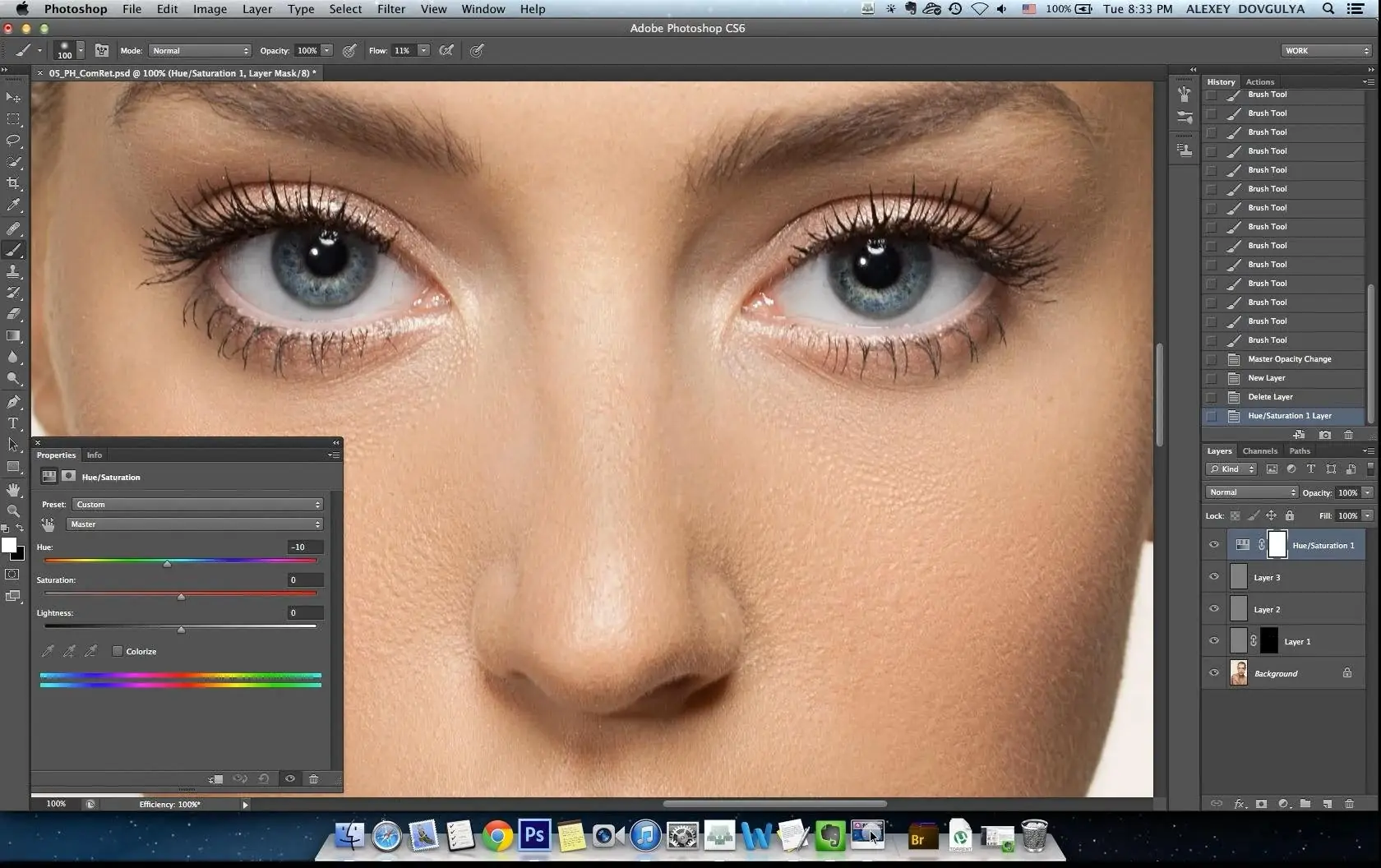This screenshot has height=868, width=1381.
Task: Switch to the Channels tab
Action: [1259, 450]
